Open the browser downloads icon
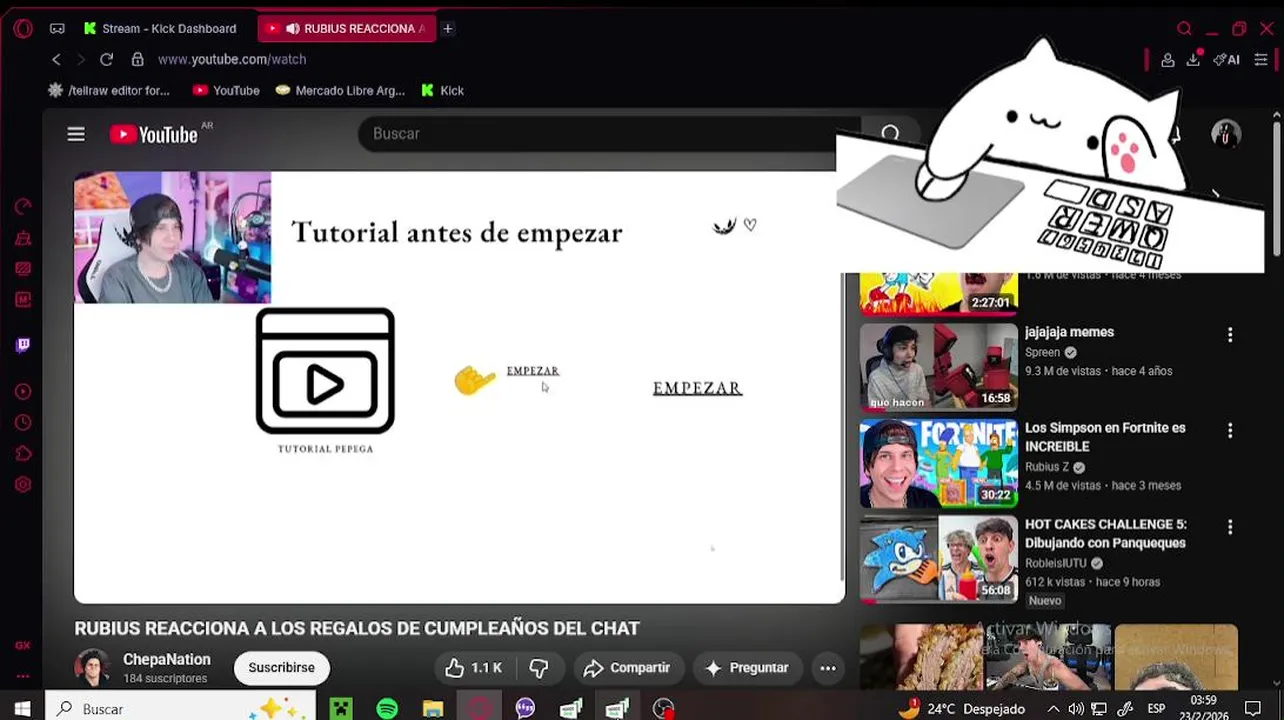 coord(1193,60)
